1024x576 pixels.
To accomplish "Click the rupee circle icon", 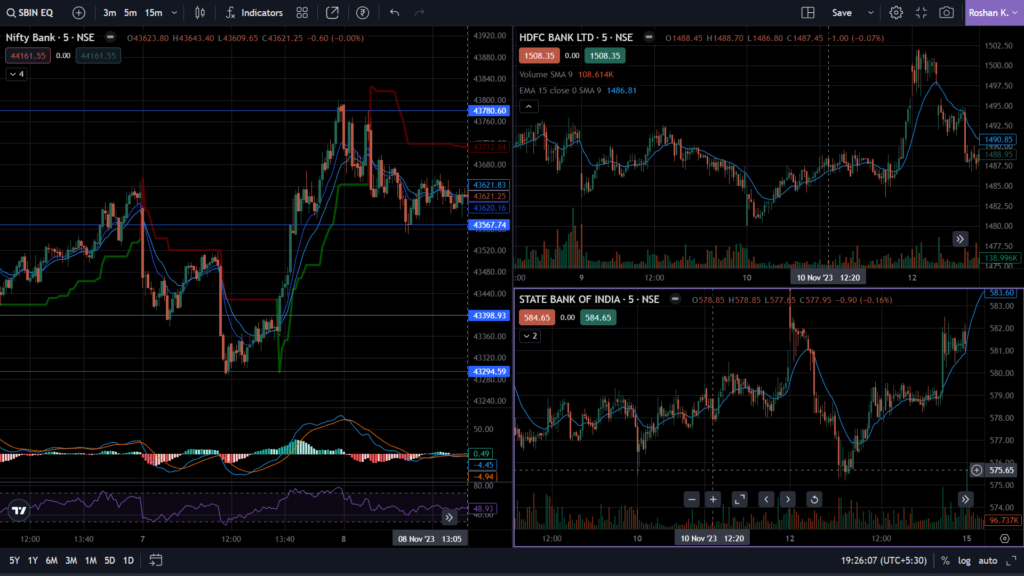I will (x=362, y=12).
